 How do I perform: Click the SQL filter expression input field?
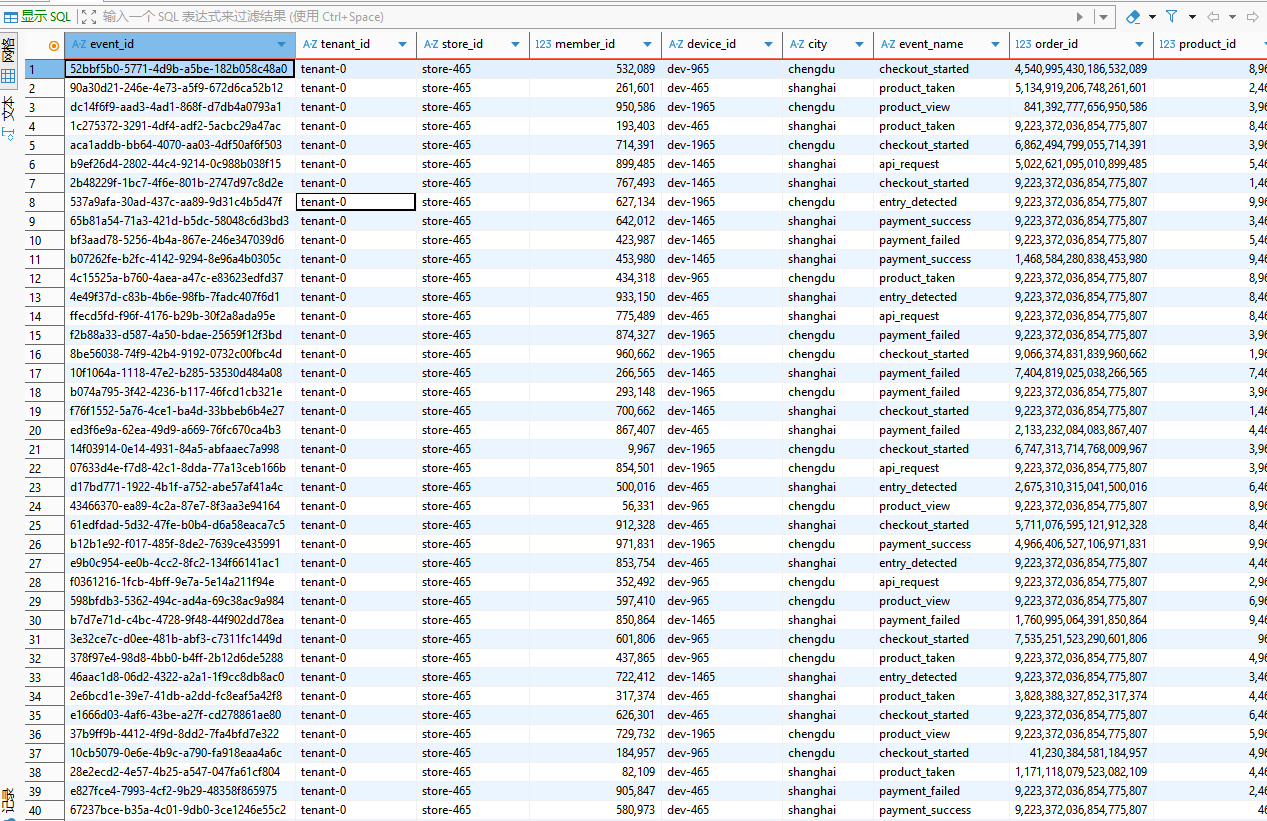(x=585, y=17)
